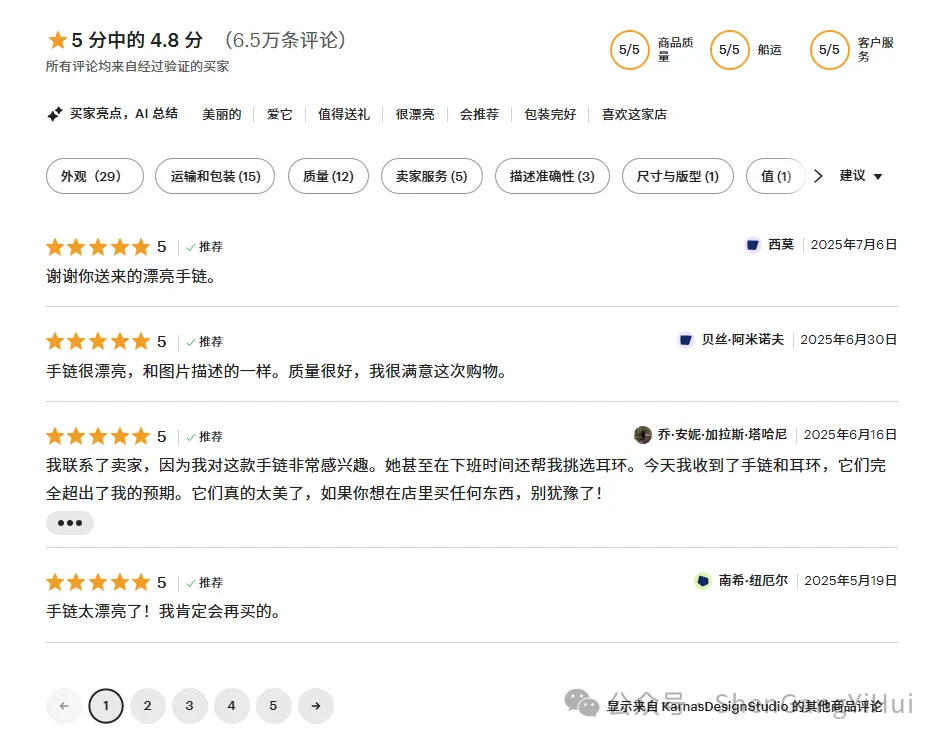Select the 商品质量 5/5 score circle

(630, 49)
